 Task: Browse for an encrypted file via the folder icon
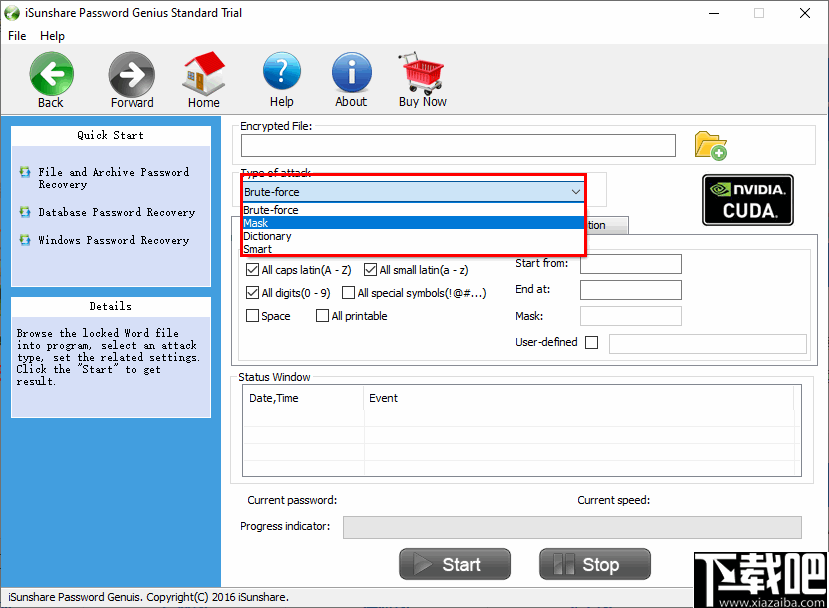click(711, 145)
